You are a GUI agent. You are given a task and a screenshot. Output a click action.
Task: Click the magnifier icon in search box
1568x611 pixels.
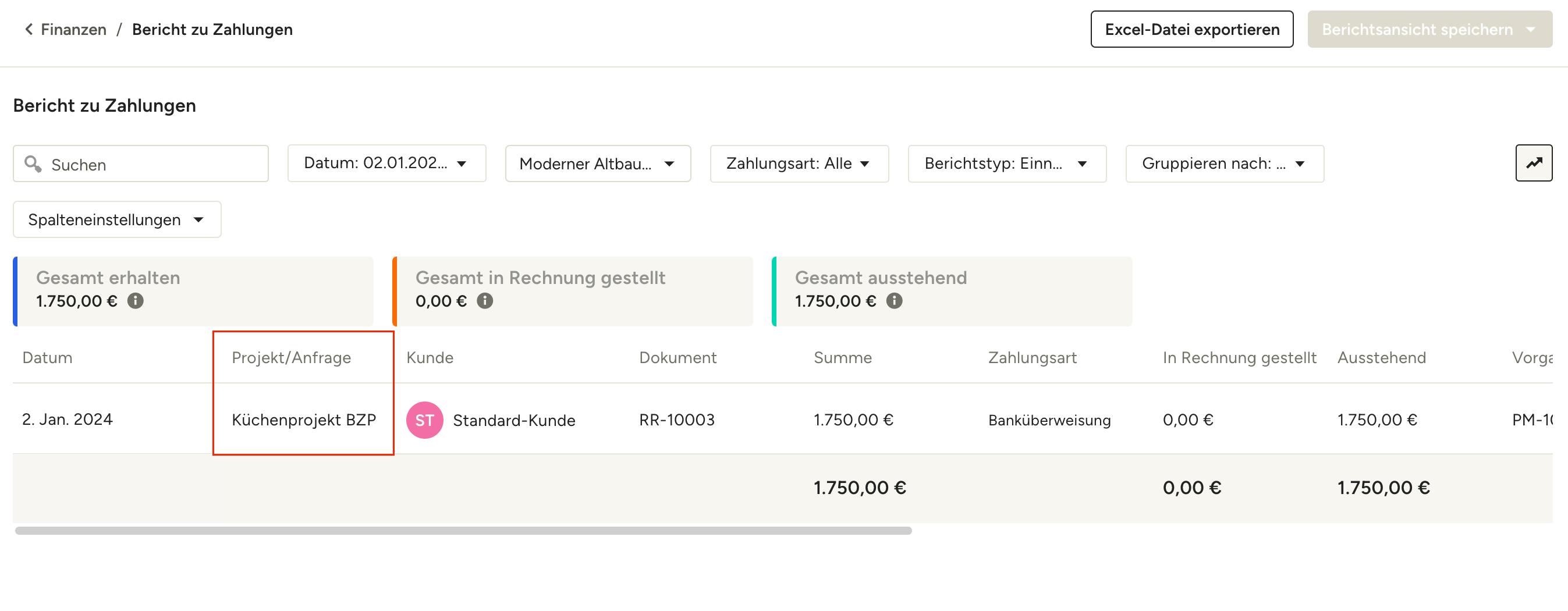click(x=33, y=164)
